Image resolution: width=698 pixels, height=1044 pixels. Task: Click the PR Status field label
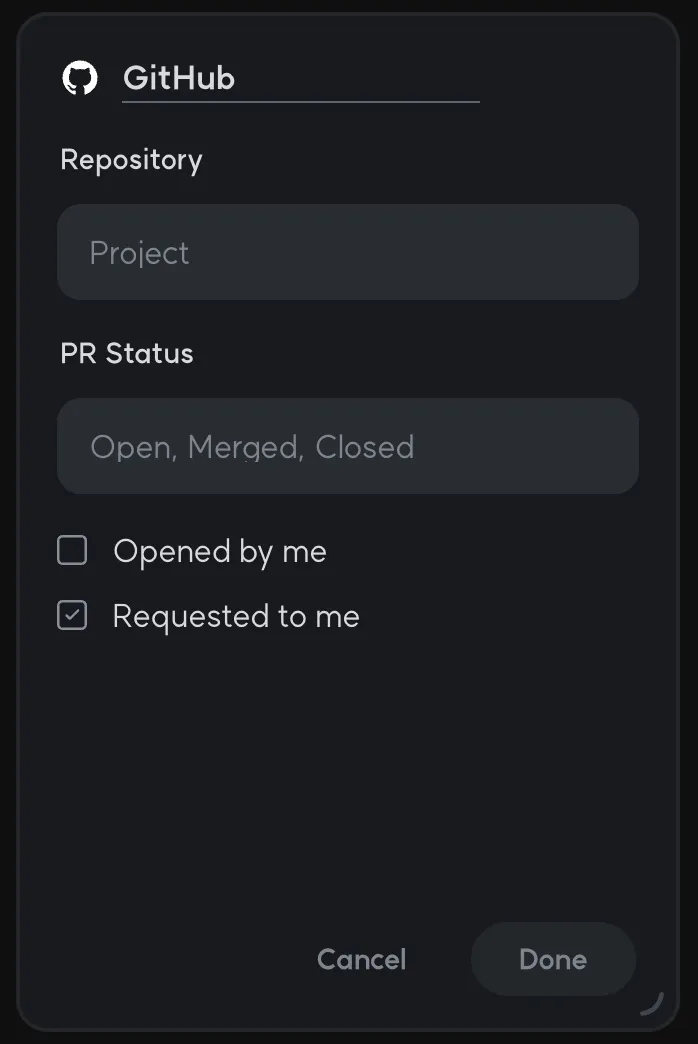click(x=127, y=354)
